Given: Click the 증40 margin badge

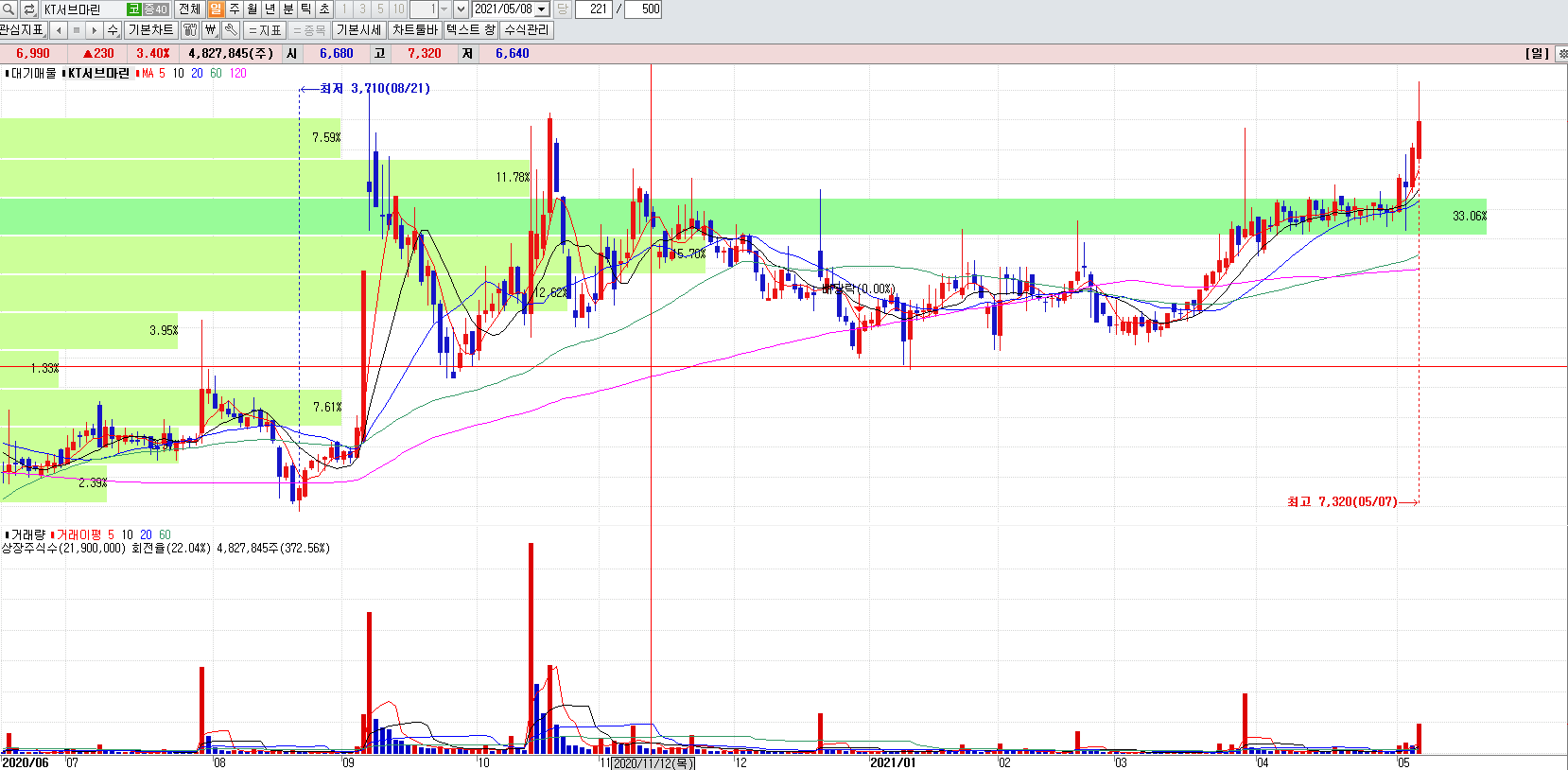Looking at the screenshot, I should pos(155,9).
